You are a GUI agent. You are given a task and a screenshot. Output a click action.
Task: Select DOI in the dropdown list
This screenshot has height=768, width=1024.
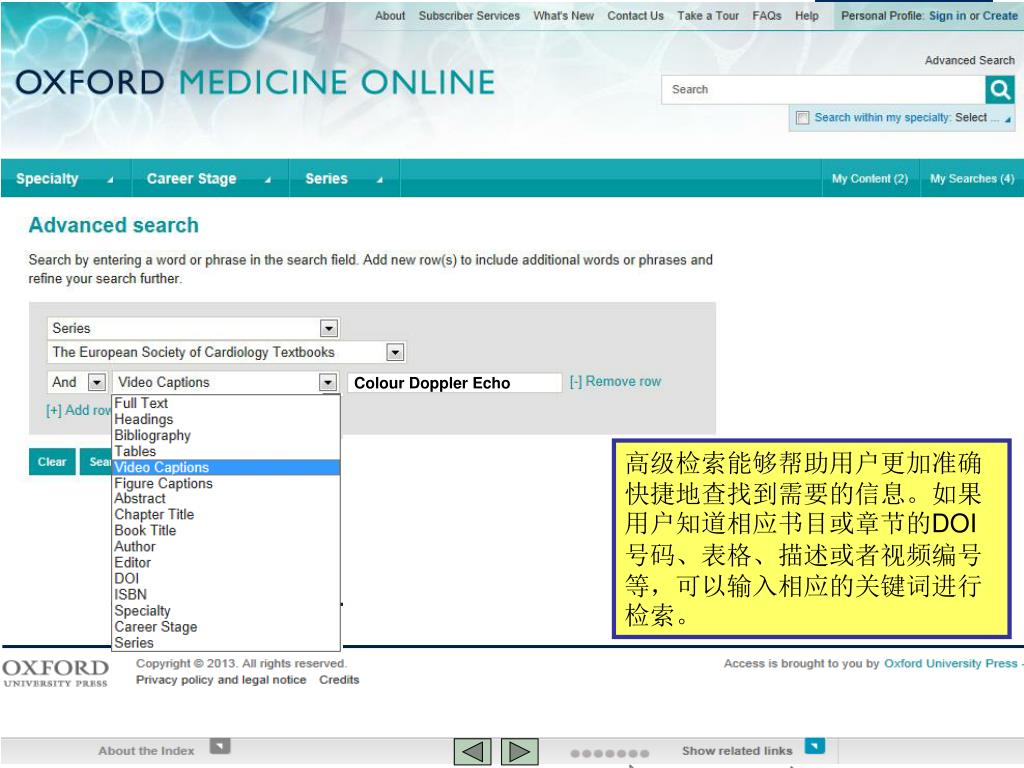click(x=226, y=579)
